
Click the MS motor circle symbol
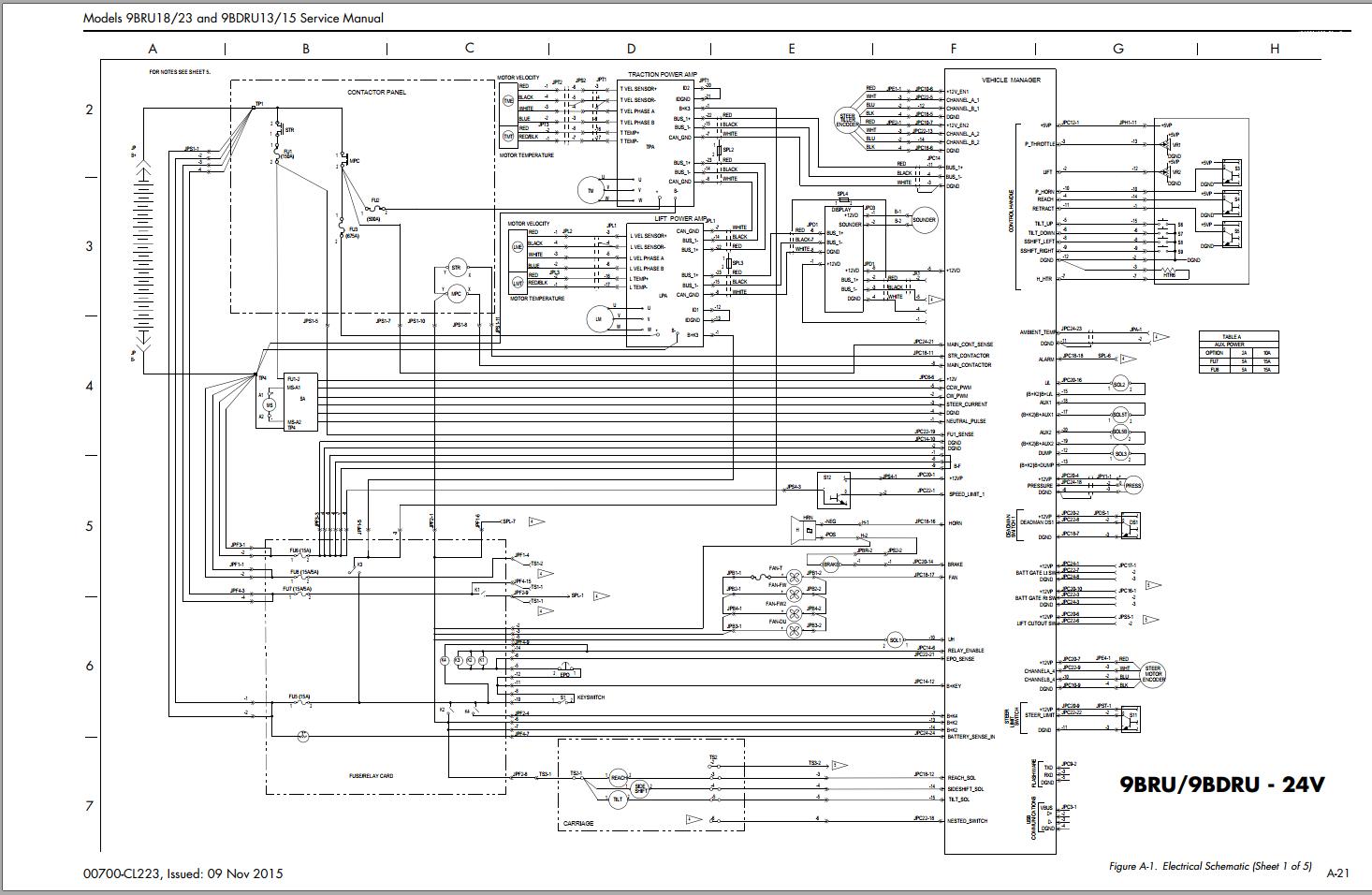270,404
